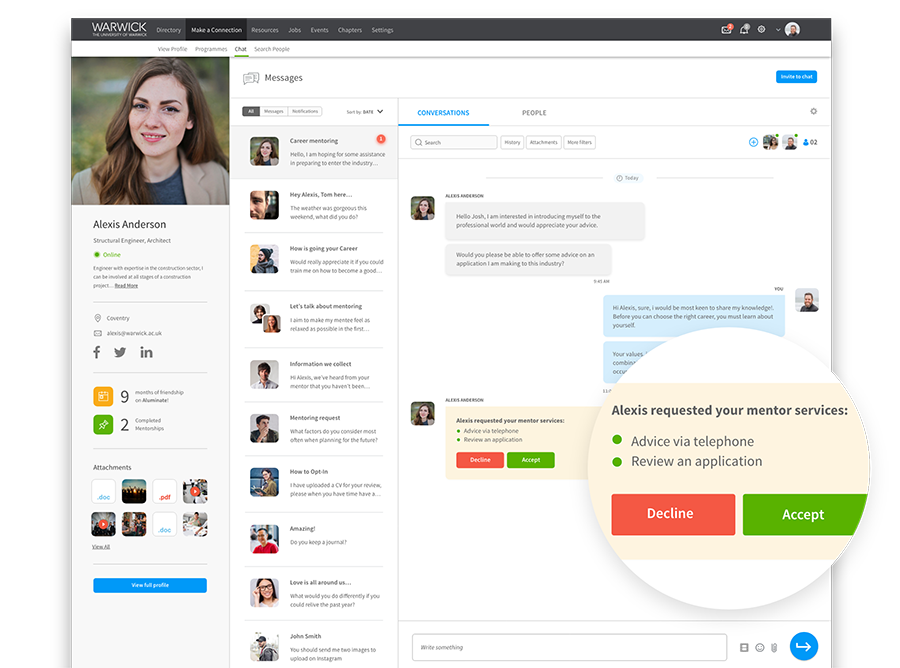Open the first .doc attachment thumbnail
The height and width of the screenshot is (668, 900).
click(x=103, y=491)
